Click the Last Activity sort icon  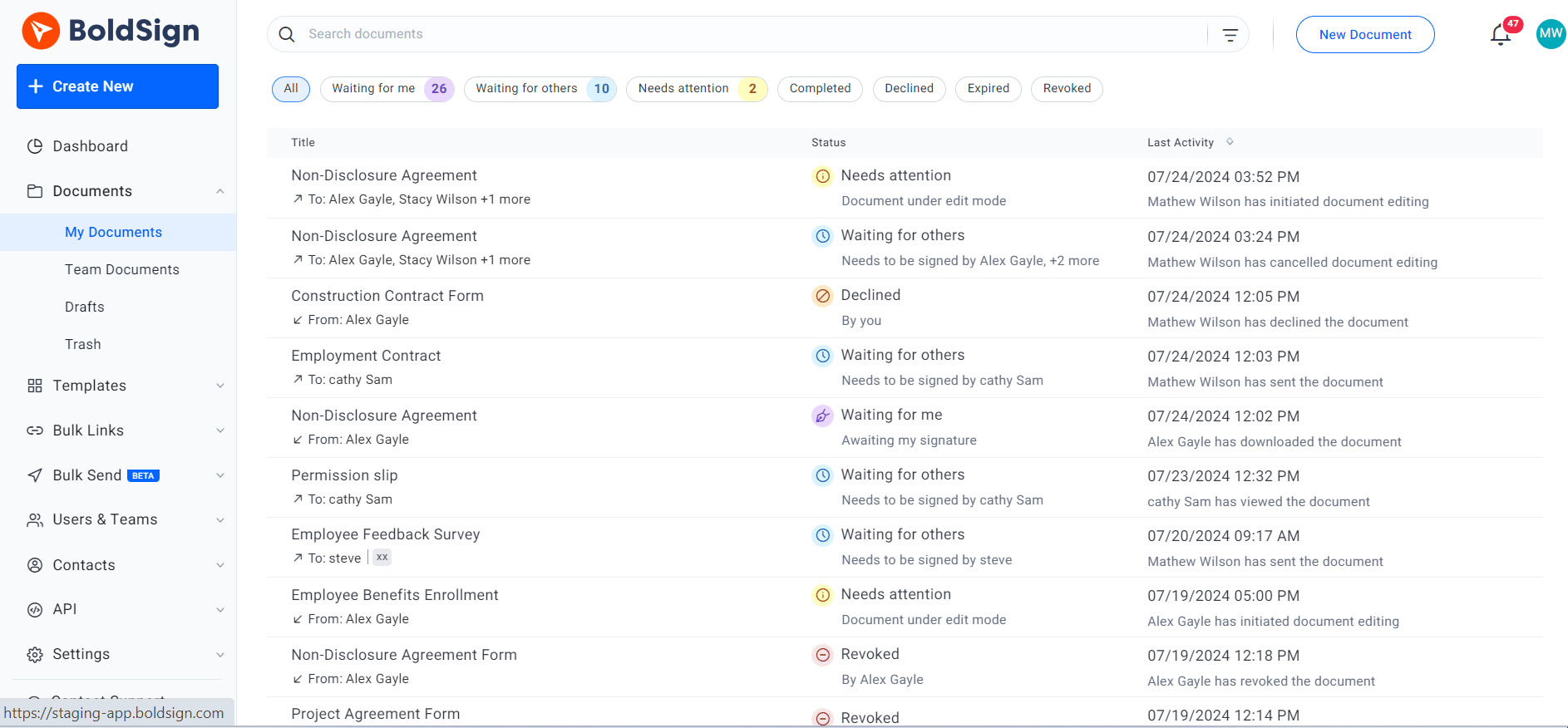click(x=1230, y=142)
